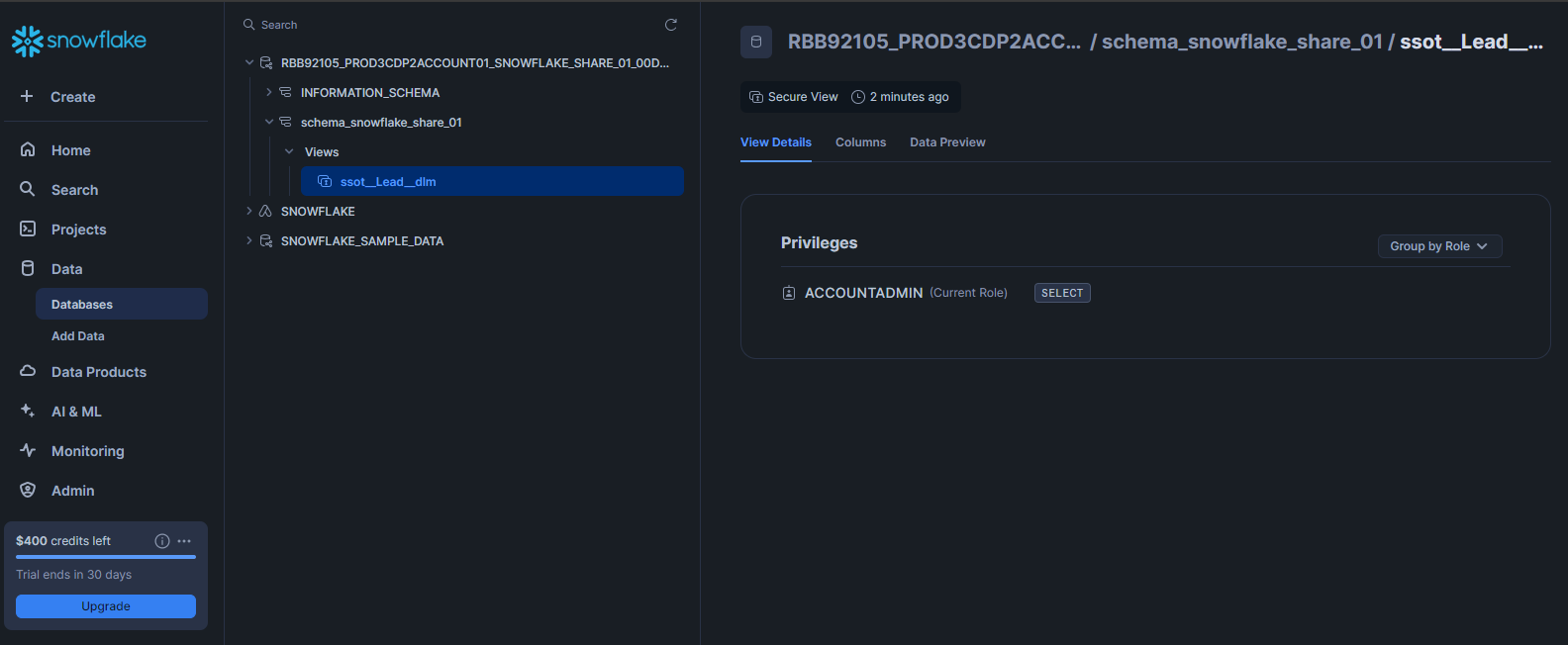Open Add Data in the sidebar

(x=78, y=336)
